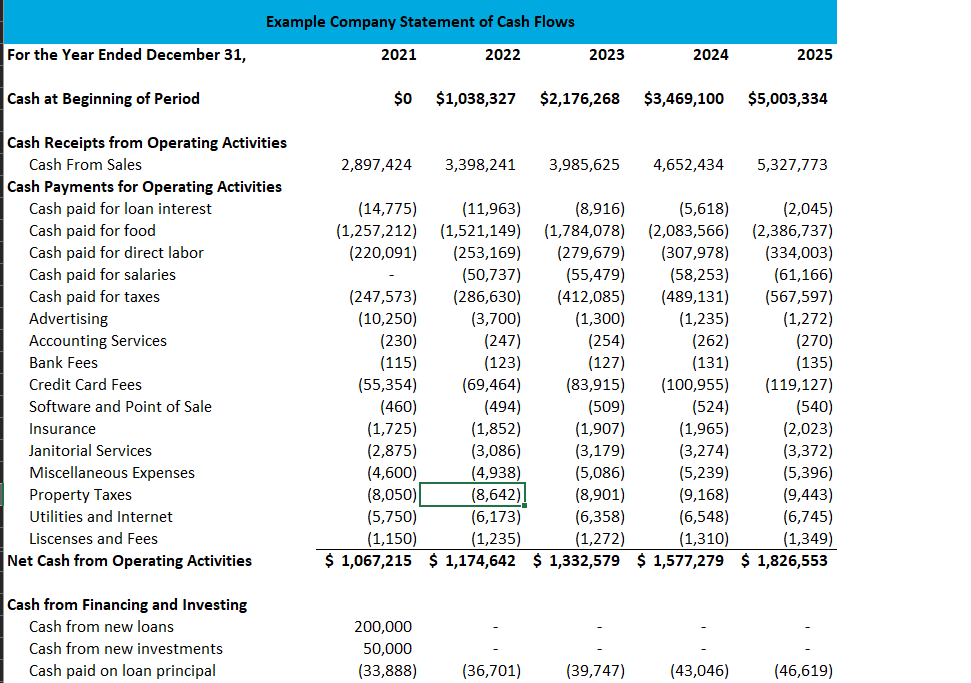Select the 2025 year header cell
This screenshot has height=683, width=971.
815,54
